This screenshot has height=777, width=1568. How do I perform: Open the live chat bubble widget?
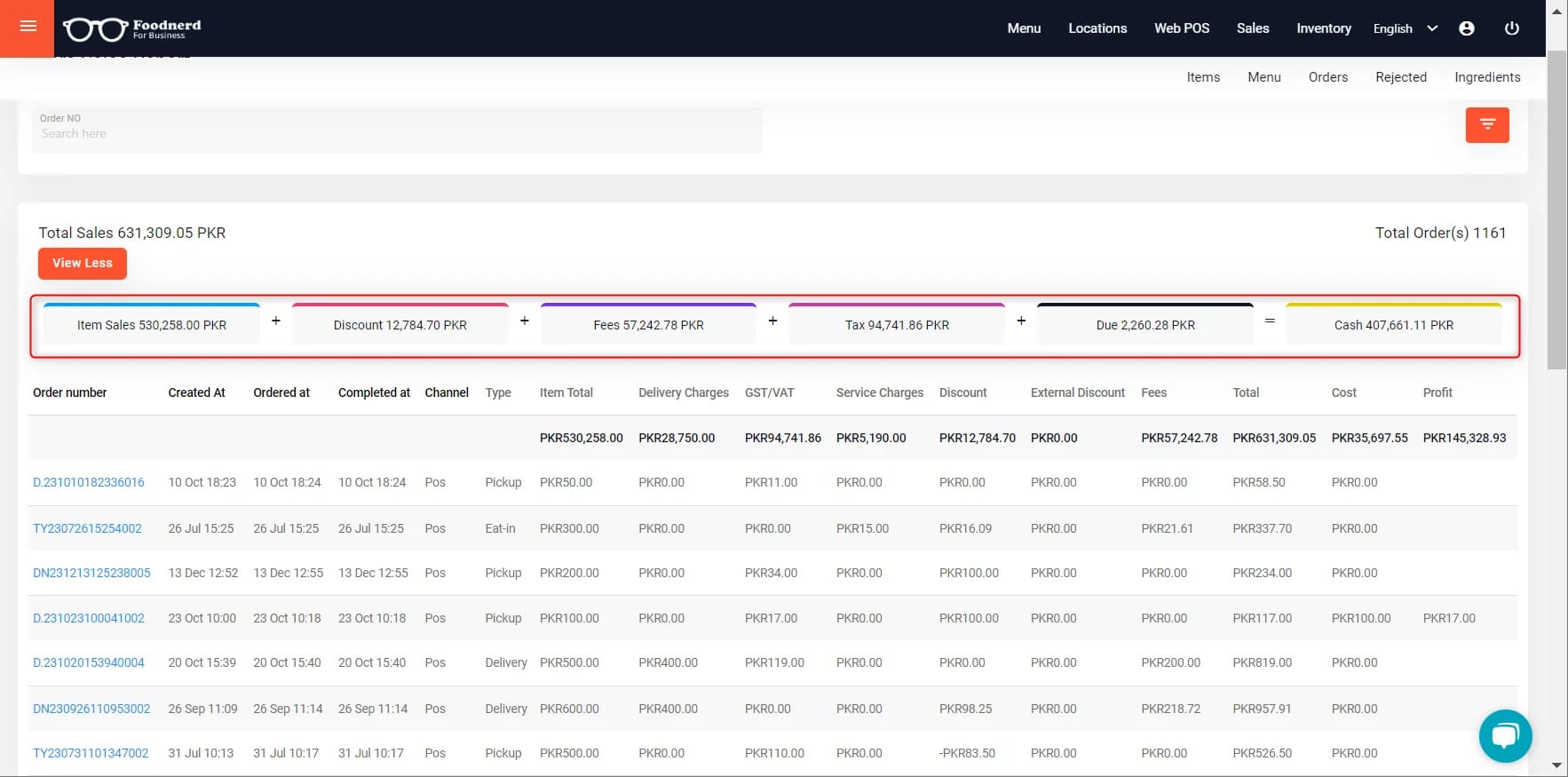click(1505, 735)
